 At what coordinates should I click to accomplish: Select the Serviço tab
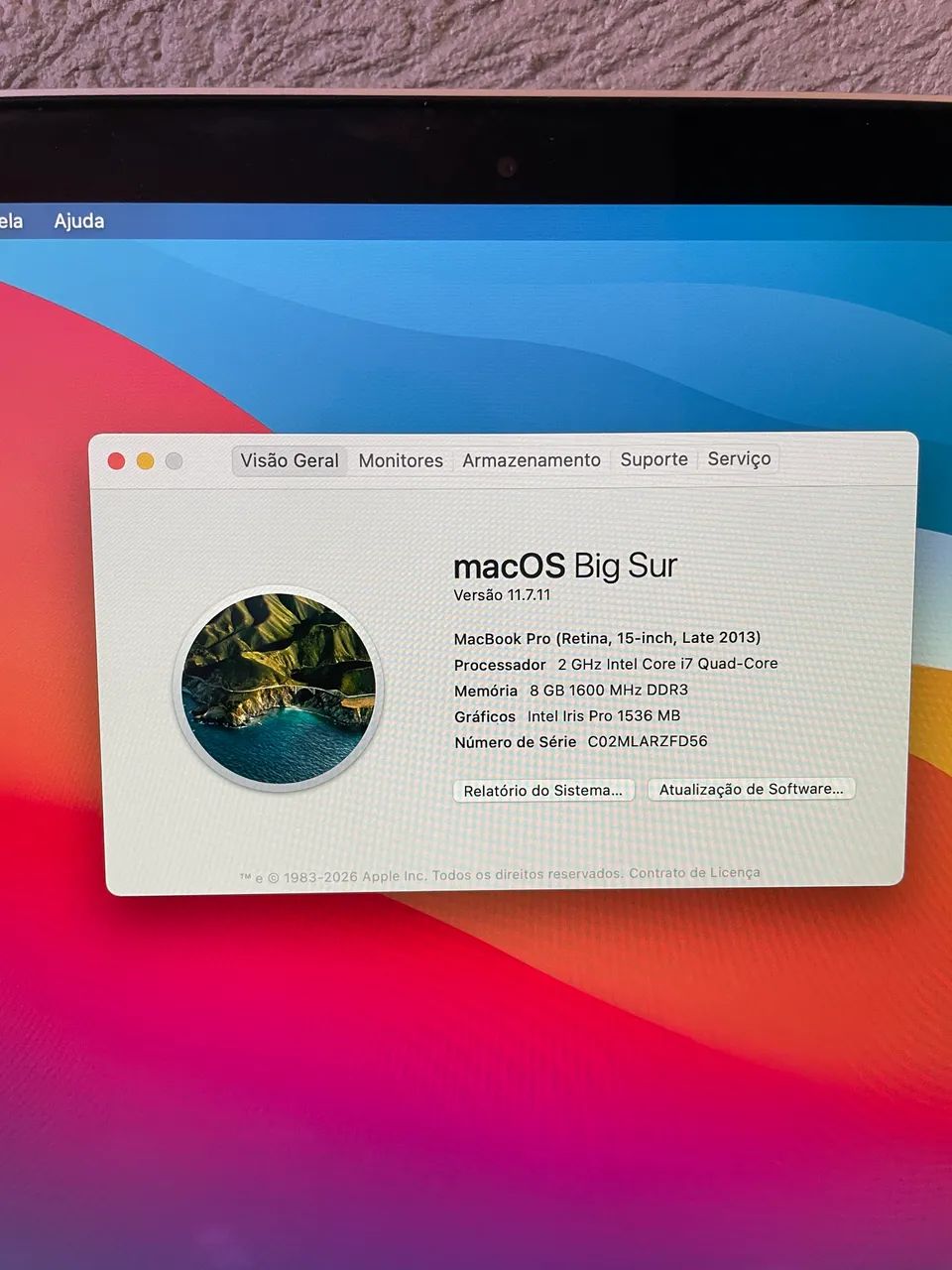point(739,458)
